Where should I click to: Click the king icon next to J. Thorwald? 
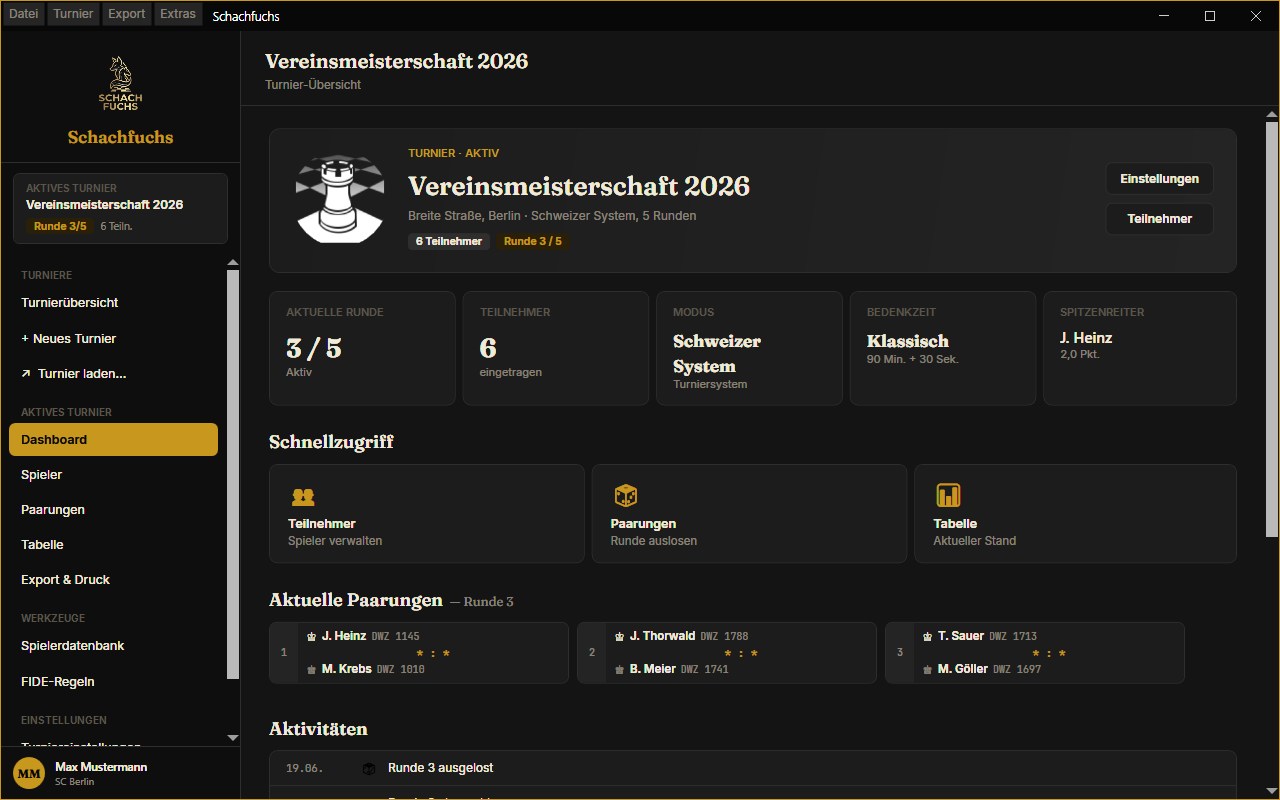(619, 636)
